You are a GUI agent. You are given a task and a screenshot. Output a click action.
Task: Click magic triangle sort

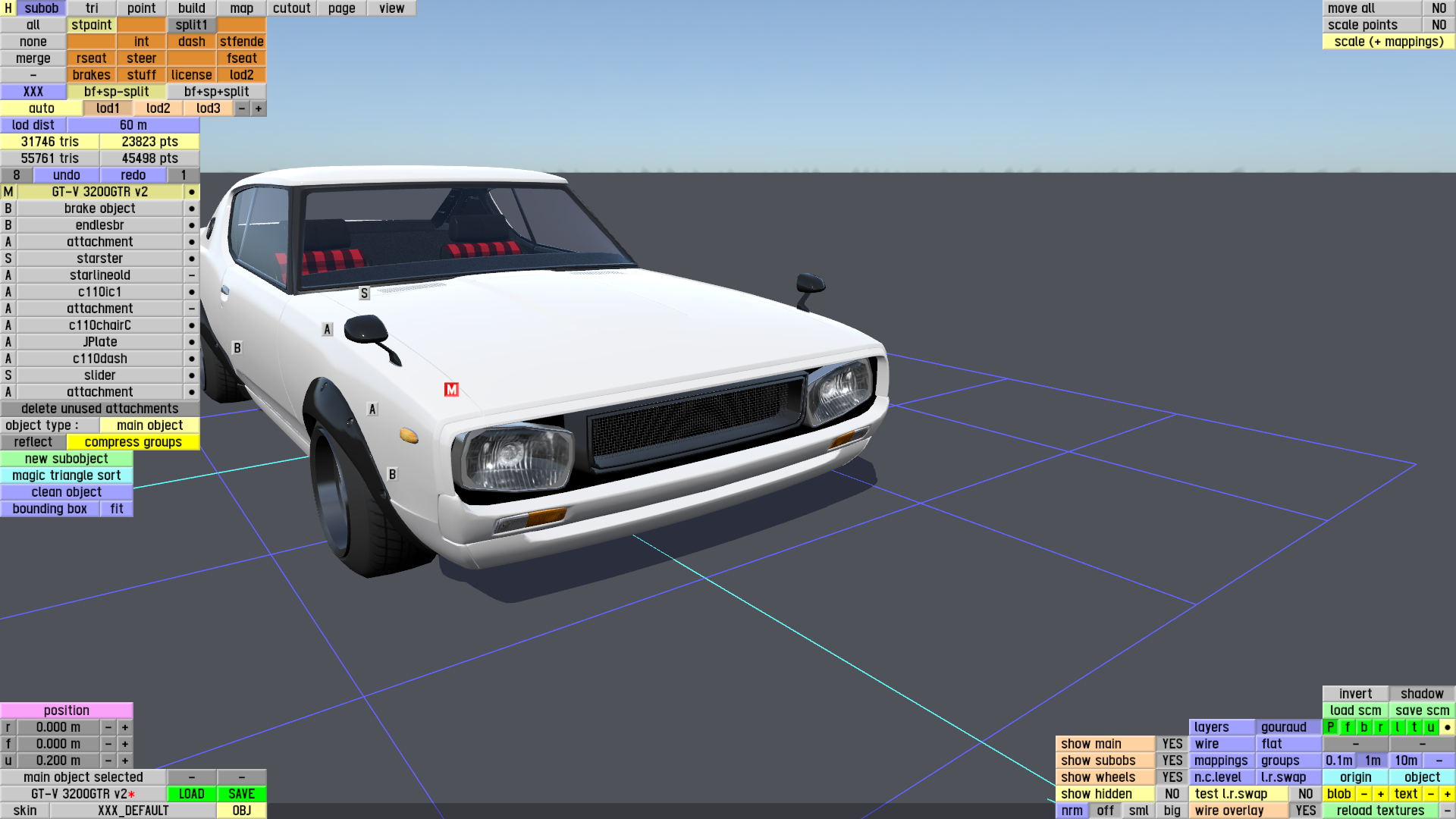[x=67, y=475]
